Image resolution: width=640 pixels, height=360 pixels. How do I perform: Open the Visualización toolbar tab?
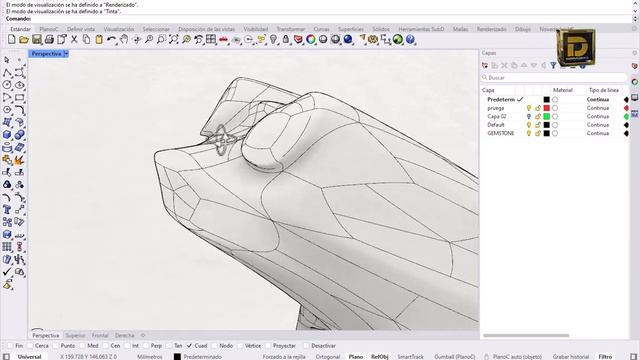pos(119,29)
